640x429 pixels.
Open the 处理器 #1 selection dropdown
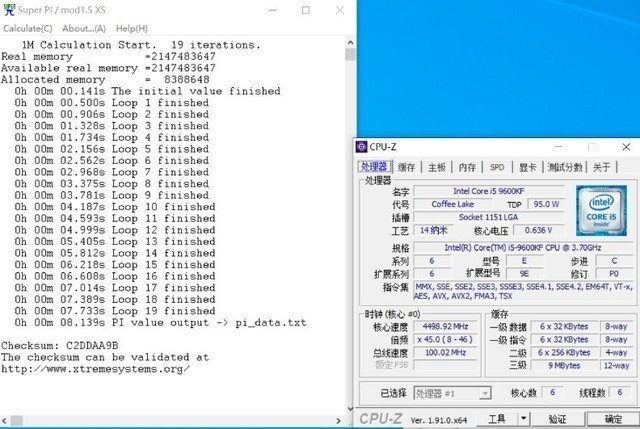[452, 393]
